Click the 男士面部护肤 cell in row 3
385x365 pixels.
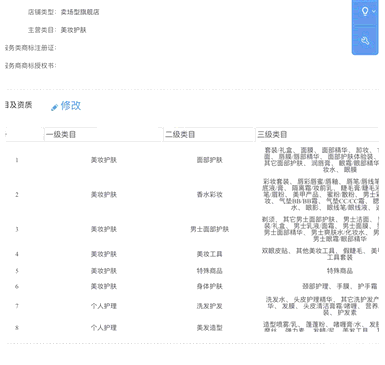pos(209,229)
